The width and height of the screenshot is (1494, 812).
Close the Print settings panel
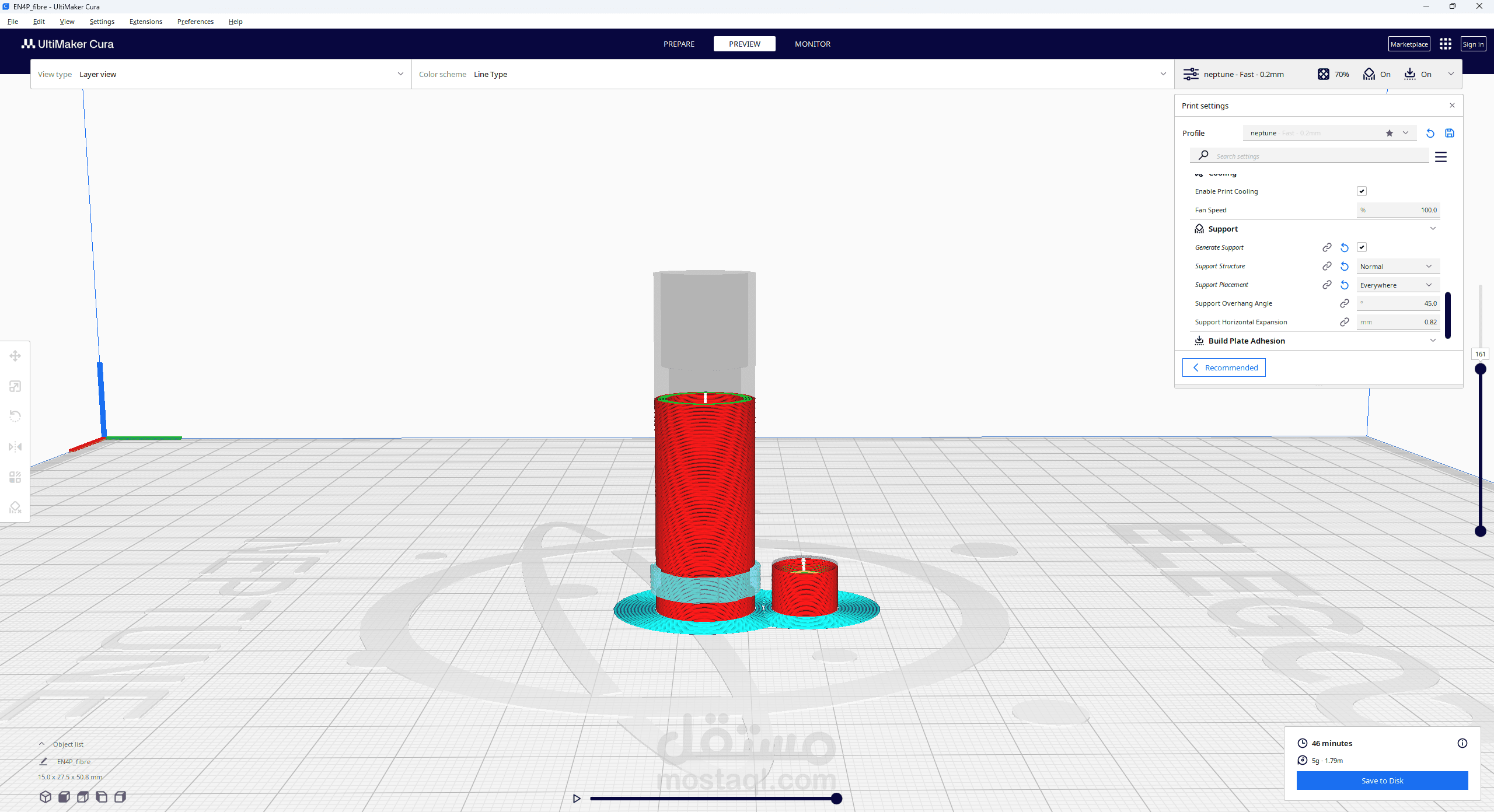click(1452, 106)
